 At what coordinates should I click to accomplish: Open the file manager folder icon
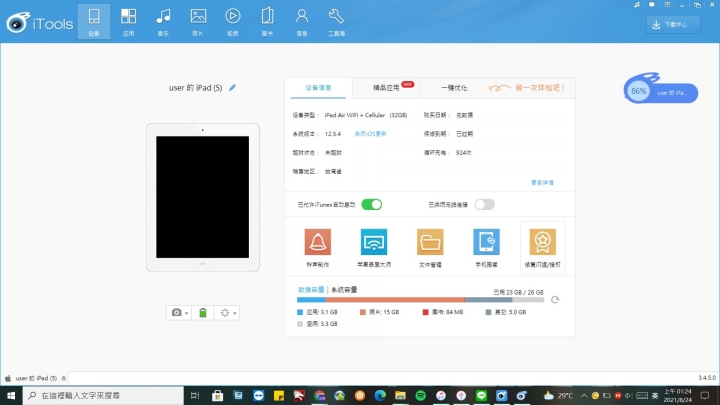[x=430, y=247]
